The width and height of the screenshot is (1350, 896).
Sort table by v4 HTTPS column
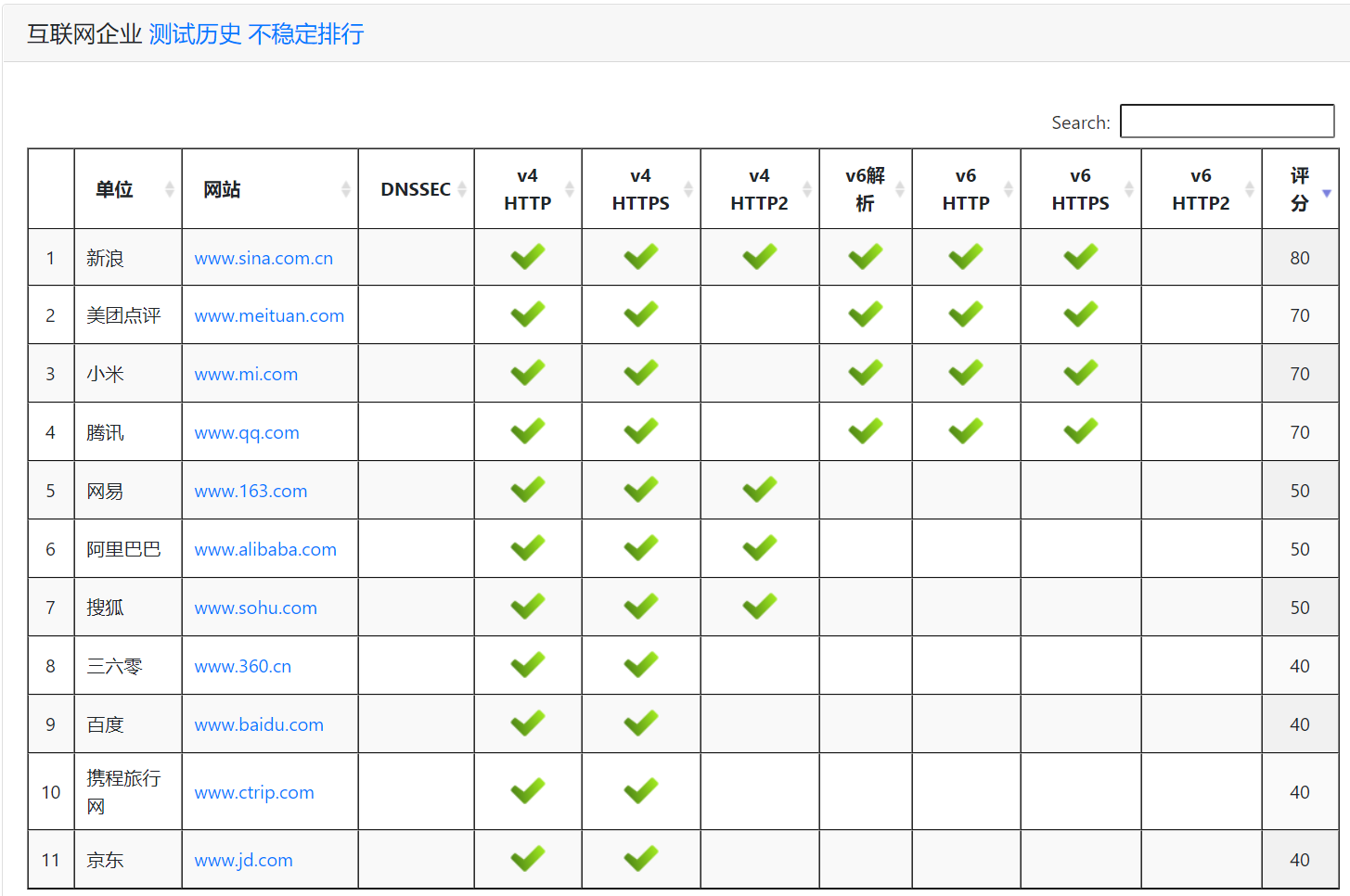[x=641, y=189]
